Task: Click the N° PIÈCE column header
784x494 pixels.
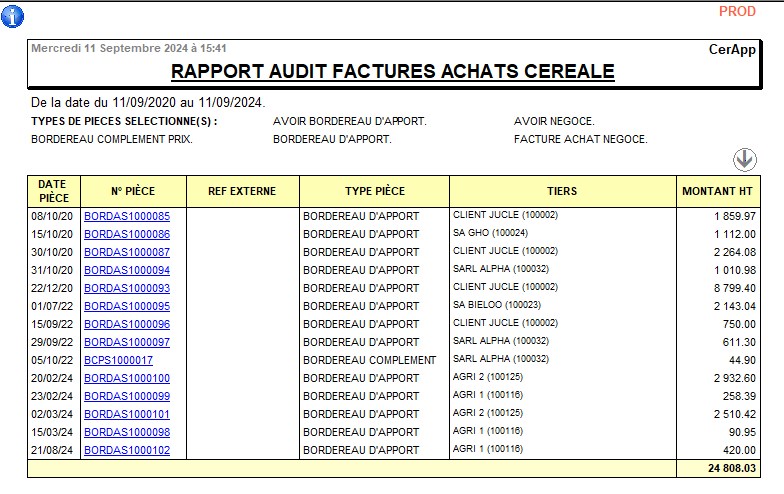Action: pyautogui.click(x=133, y=191)
